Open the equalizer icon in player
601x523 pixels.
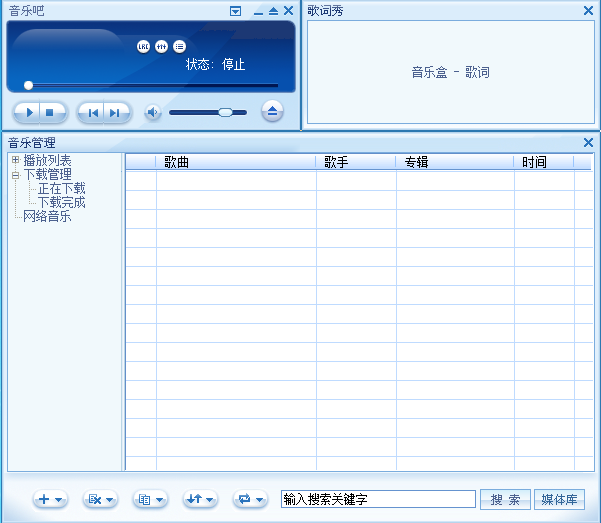[161, 47]
